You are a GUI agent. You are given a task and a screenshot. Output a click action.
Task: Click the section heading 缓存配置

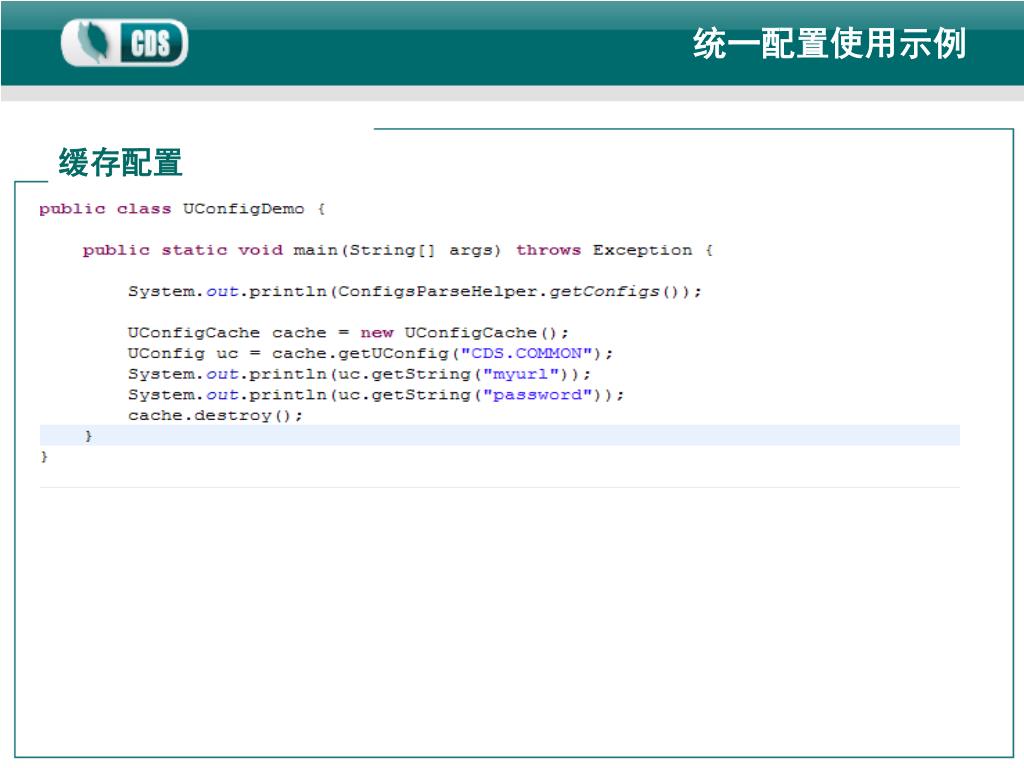120,162
